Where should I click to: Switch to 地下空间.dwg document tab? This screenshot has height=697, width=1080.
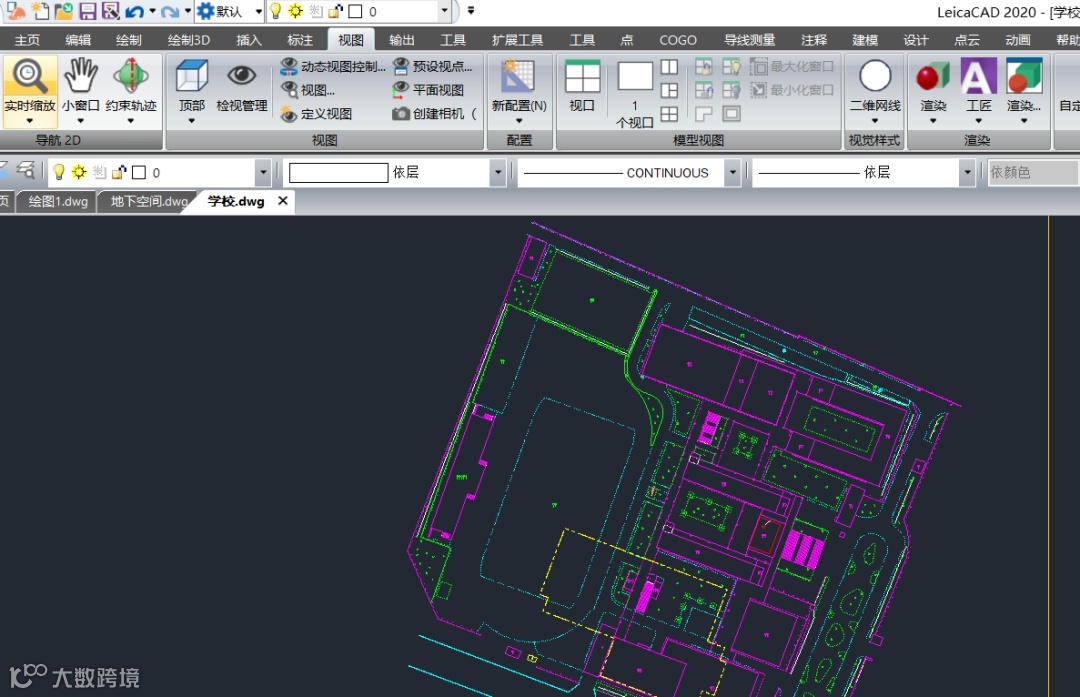tap(149, 201)
